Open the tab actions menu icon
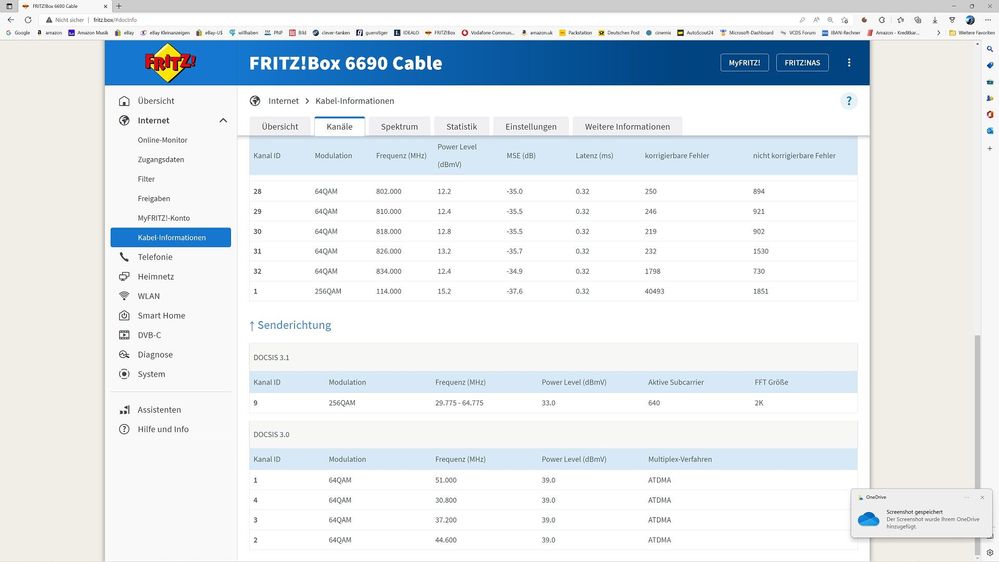 9,6
